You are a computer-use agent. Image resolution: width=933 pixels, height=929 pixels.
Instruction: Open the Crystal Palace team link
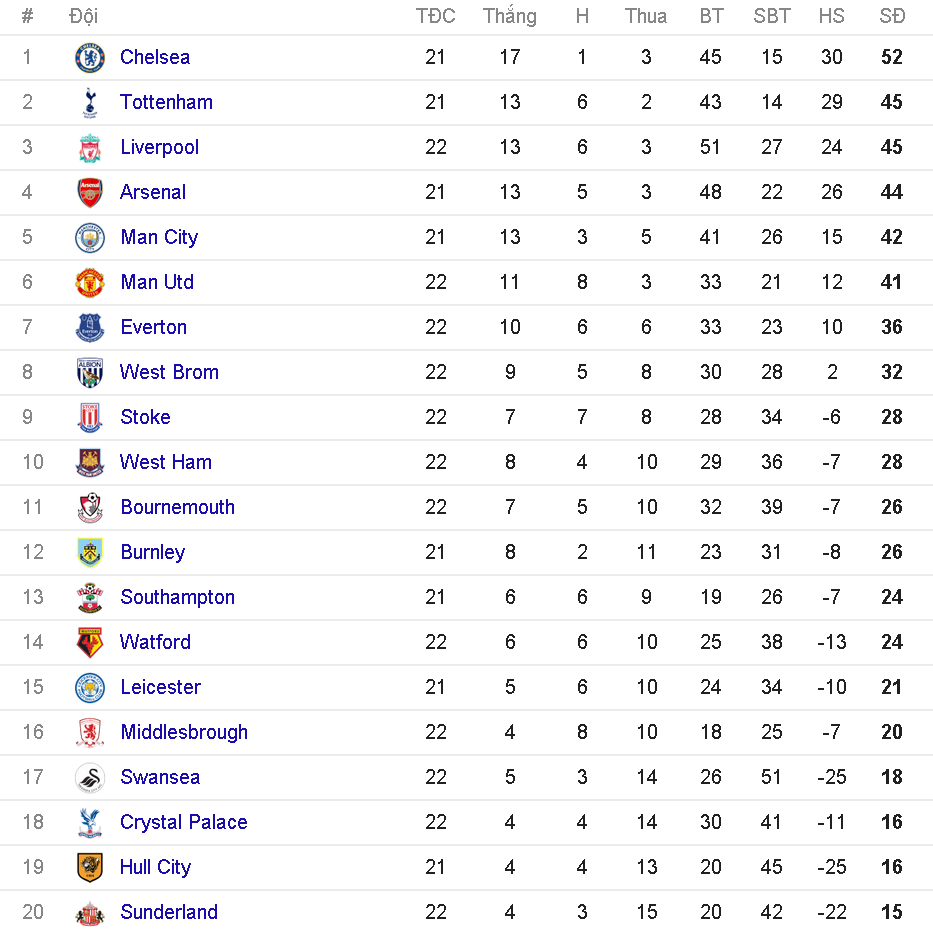(183, 822)
